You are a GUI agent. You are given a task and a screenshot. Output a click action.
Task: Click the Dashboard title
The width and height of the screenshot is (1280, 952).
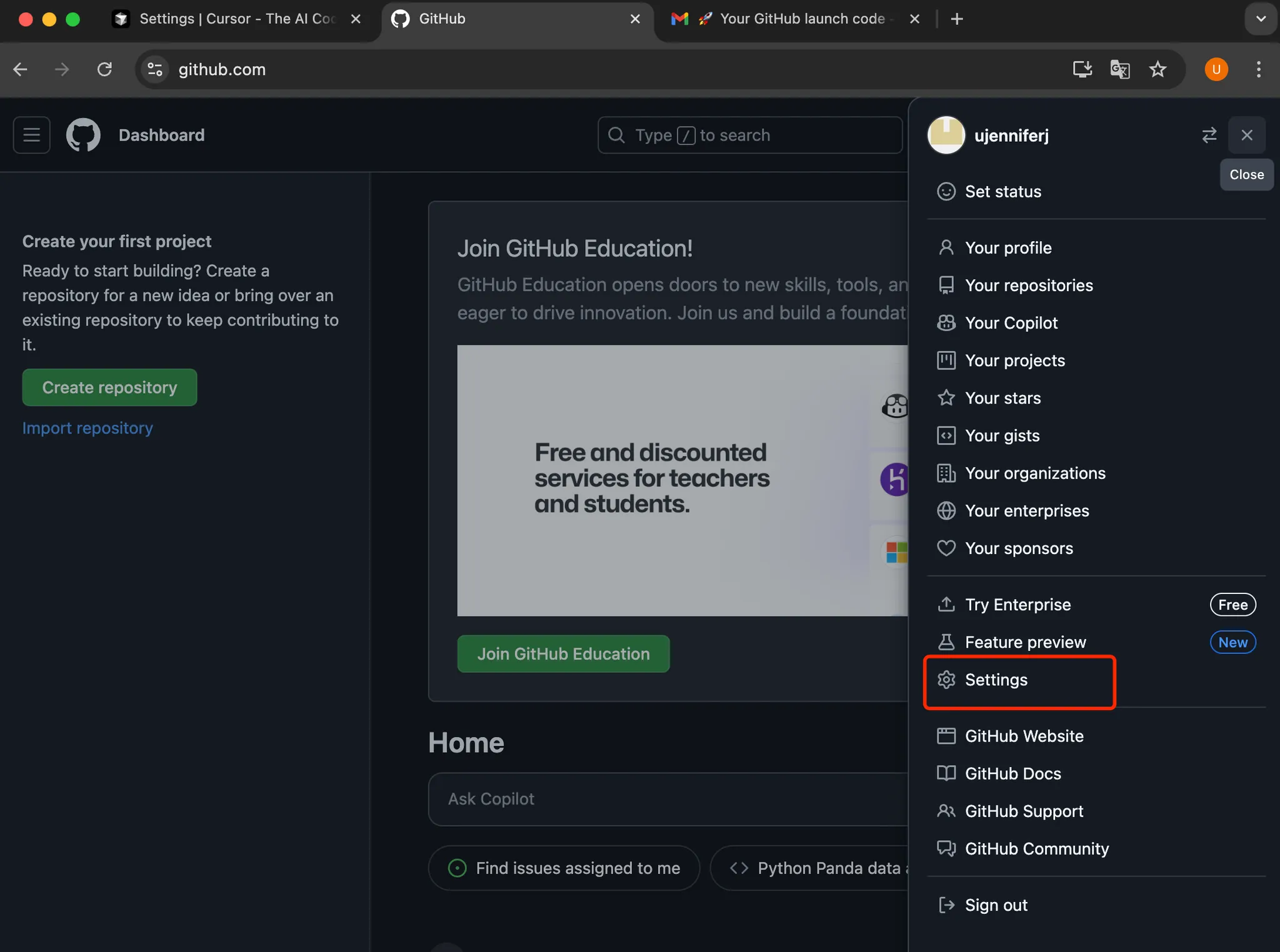pos(161,135)
